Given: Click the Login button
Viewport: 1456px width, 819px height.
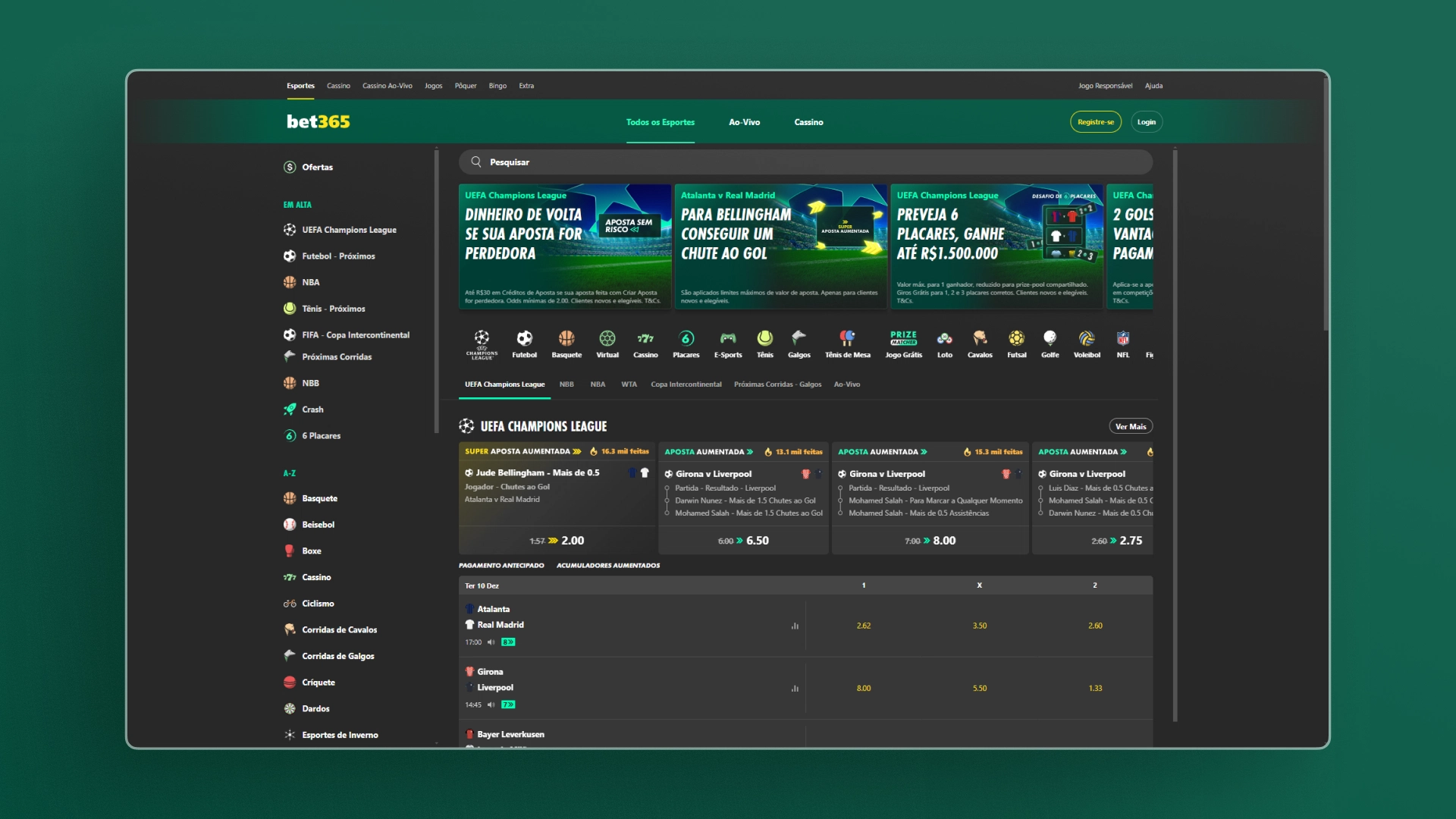Looking at the screenshot, I should [1145, 122].
